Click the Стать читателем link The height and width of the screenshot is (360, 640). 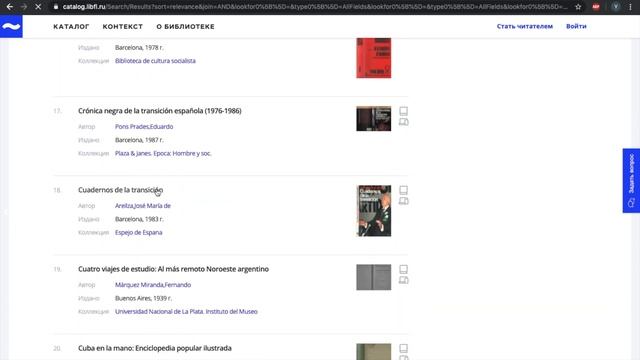coord(524,26)
